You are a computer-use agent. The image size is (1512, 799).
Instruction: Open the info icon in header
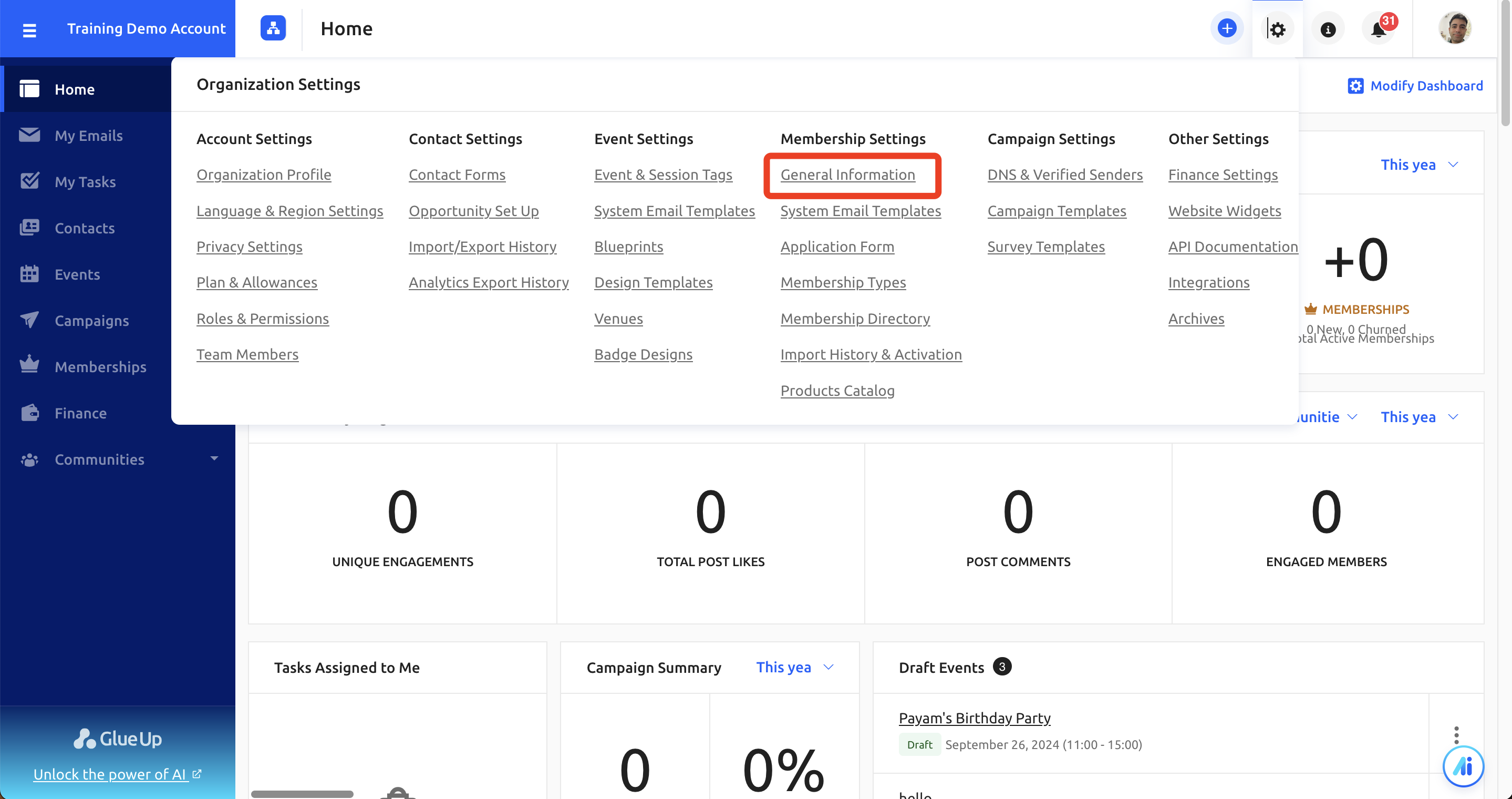1328,29
